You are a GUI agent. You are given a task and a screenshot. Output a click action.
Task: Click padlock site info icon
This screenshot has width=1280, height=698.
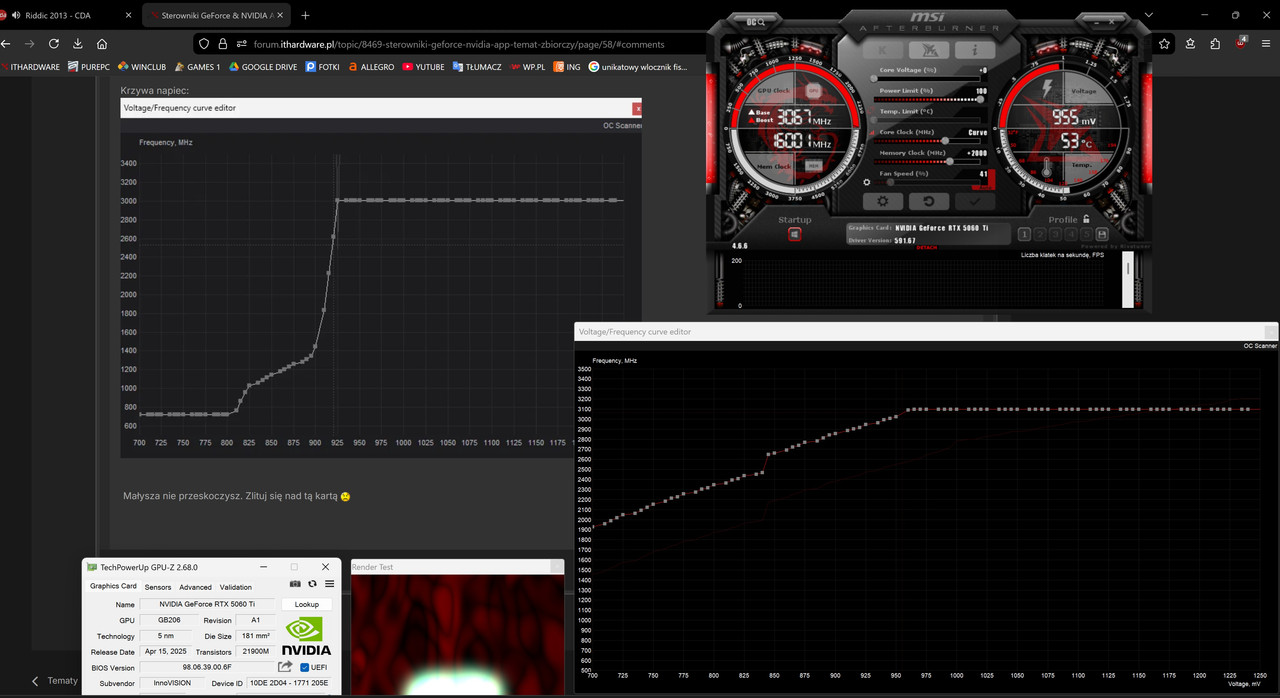click(x=224, y=44)
